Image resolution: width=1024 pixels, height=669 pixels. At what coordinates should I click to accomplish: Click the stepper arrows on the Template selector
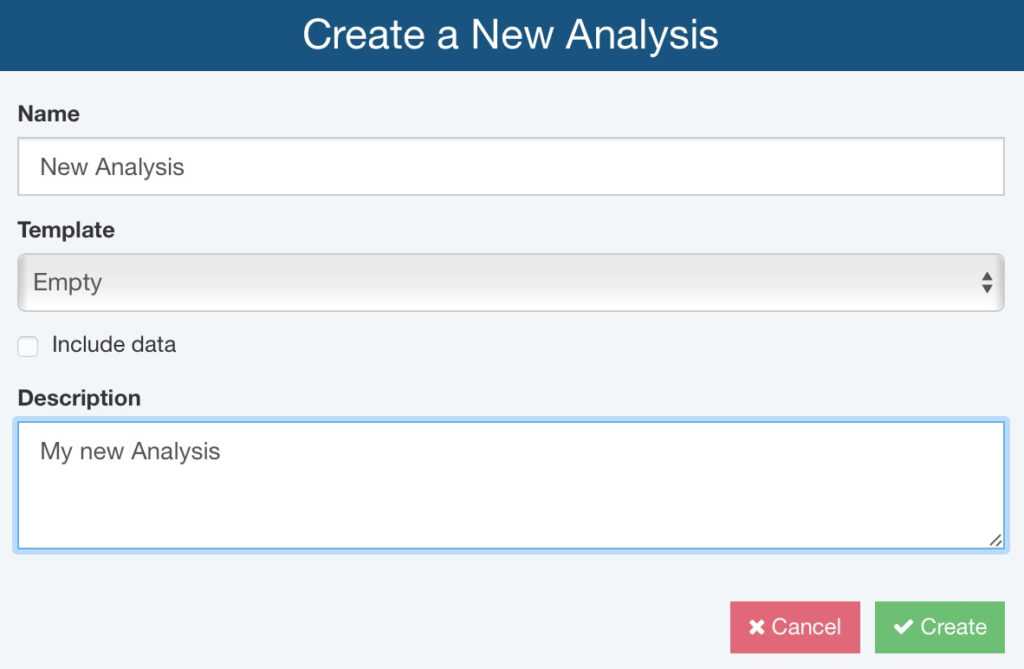[988, 282]
